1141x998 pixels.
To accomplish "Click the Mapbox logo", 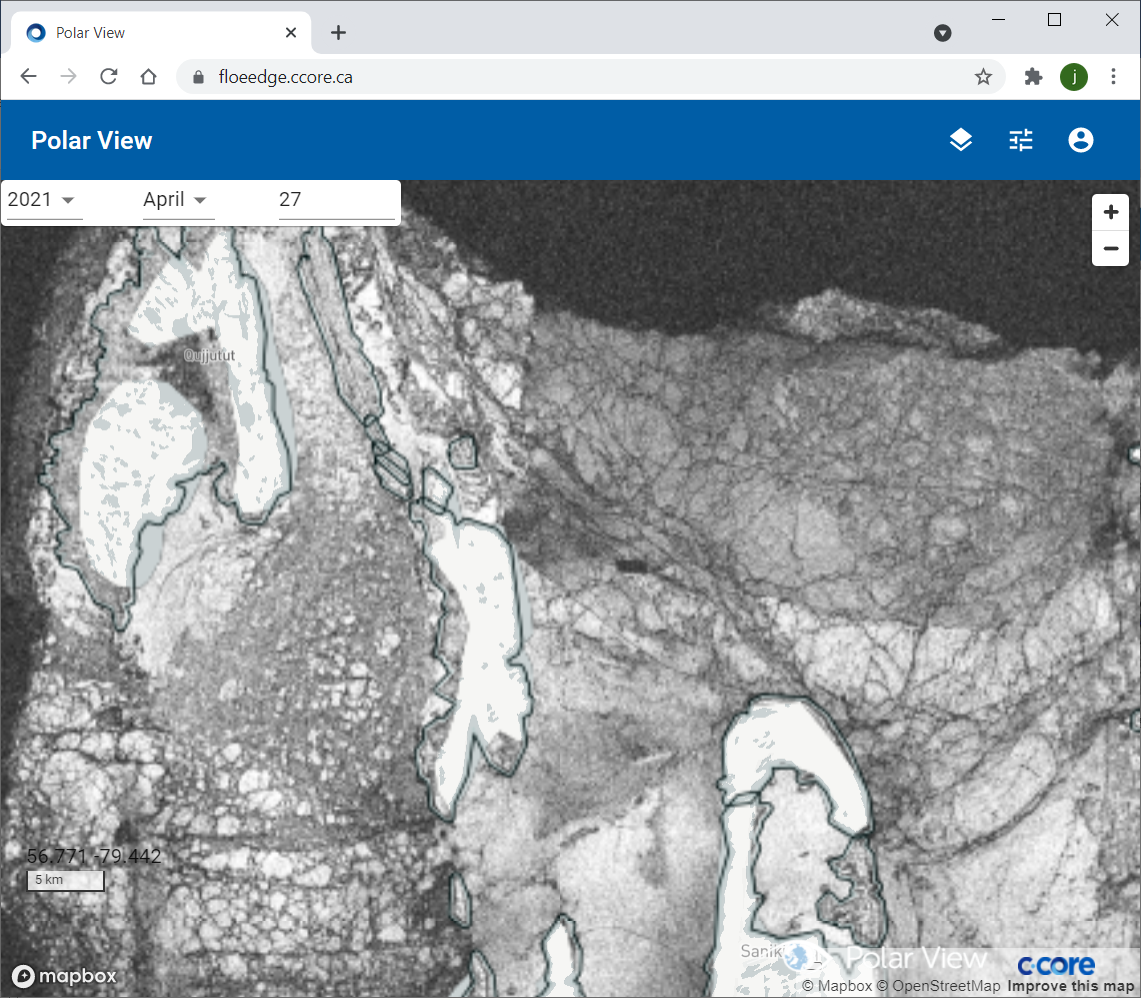I will tap(65, 976).
